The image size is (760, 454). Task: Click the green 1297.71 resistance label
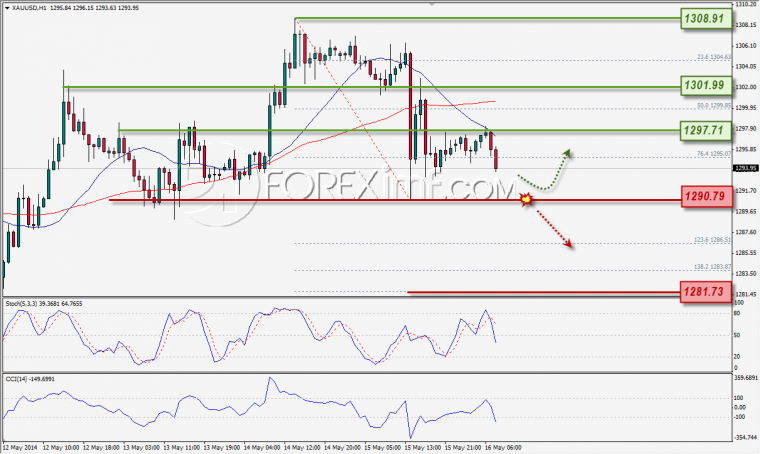click(706, 130)
